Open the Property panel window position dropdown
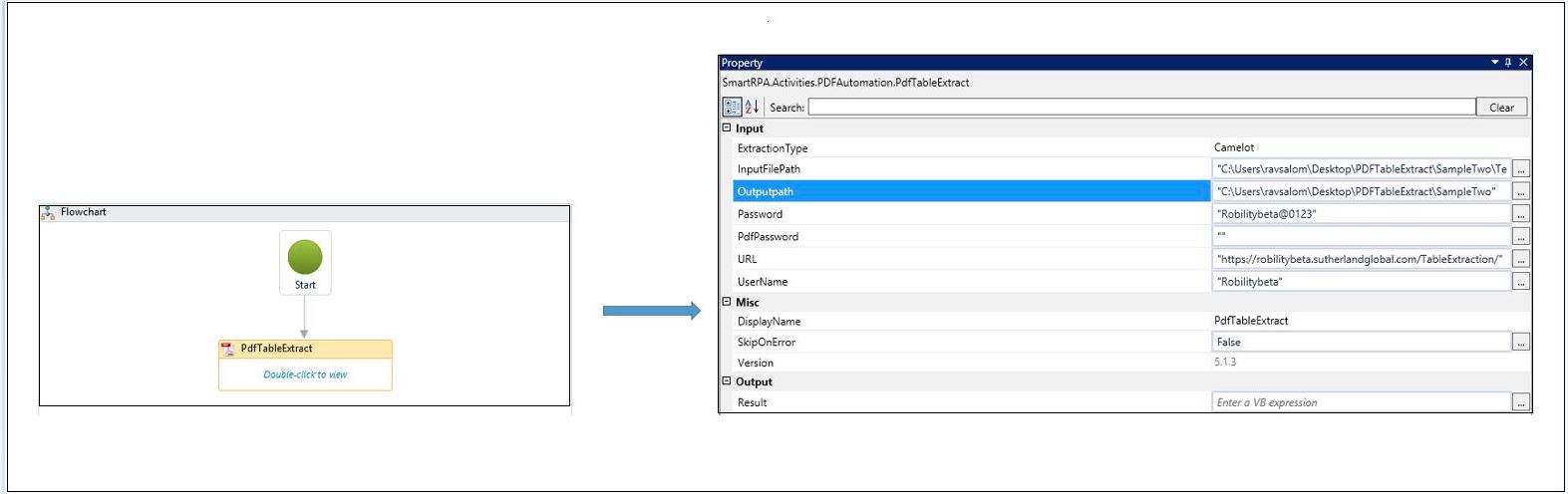This screenshot has width=1568, height=494. coord(1494,63)
